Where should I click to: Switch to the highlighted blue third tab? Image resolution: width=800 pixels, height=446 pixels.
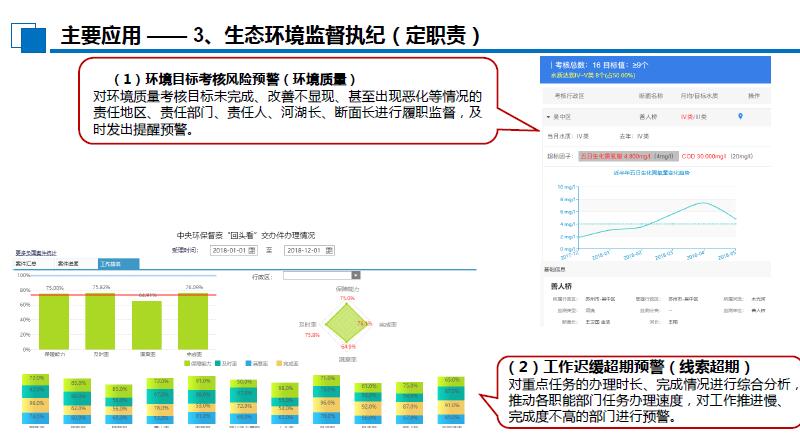tap(118, 264)
